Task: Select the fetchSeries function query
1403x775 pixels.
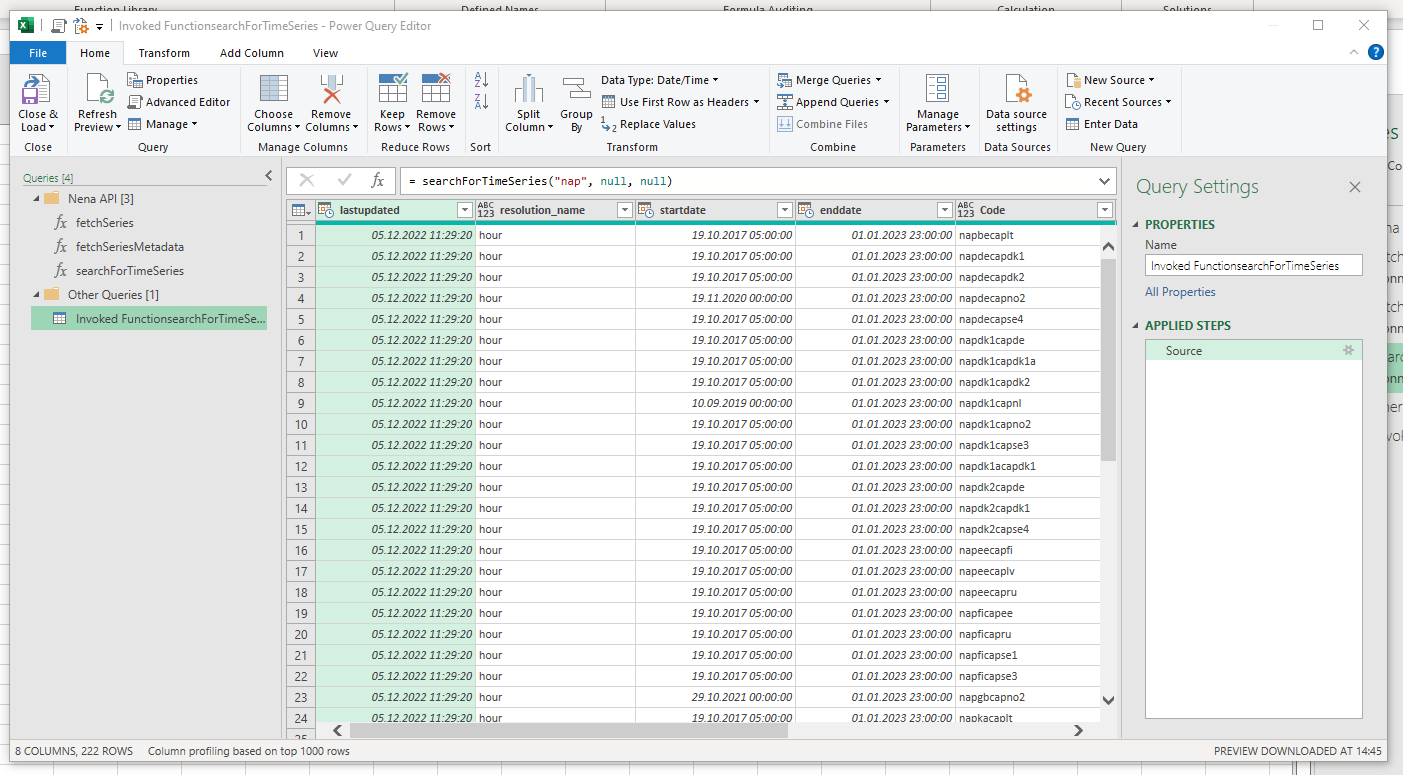Action: [x=104, y=223]
